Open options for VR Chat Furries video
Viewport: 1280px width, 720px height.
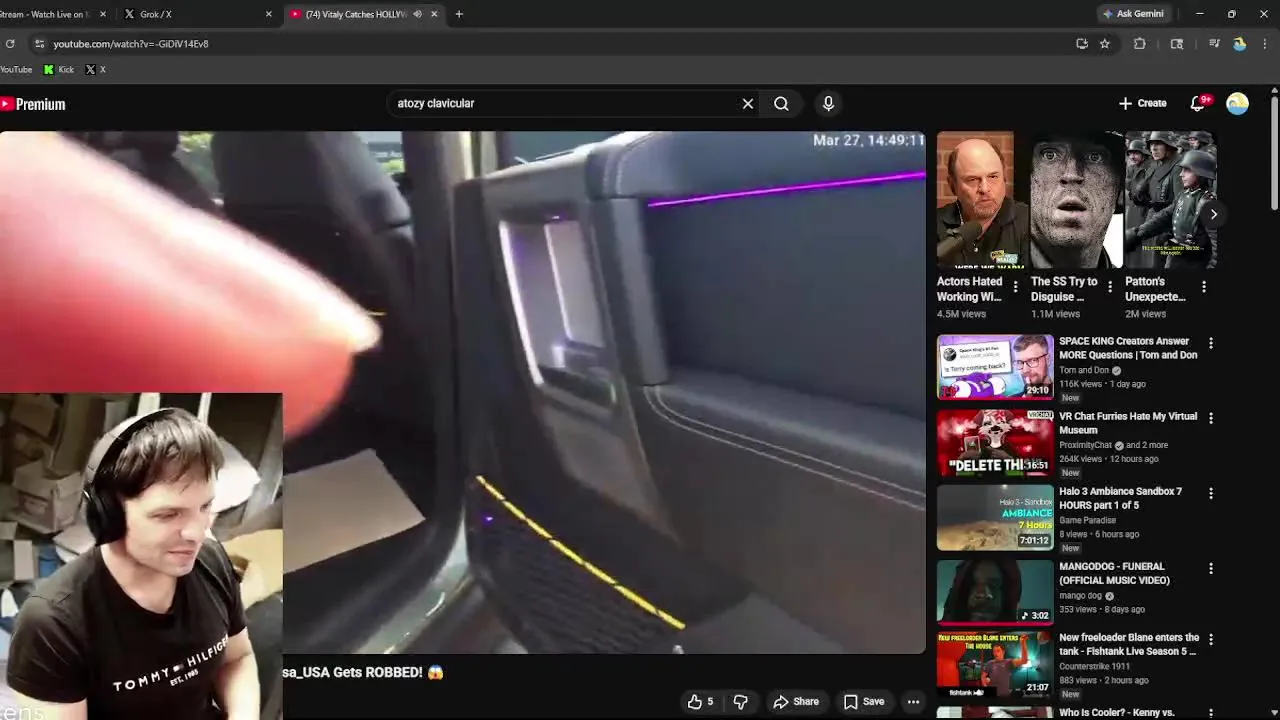click(x=1211, y=418)
